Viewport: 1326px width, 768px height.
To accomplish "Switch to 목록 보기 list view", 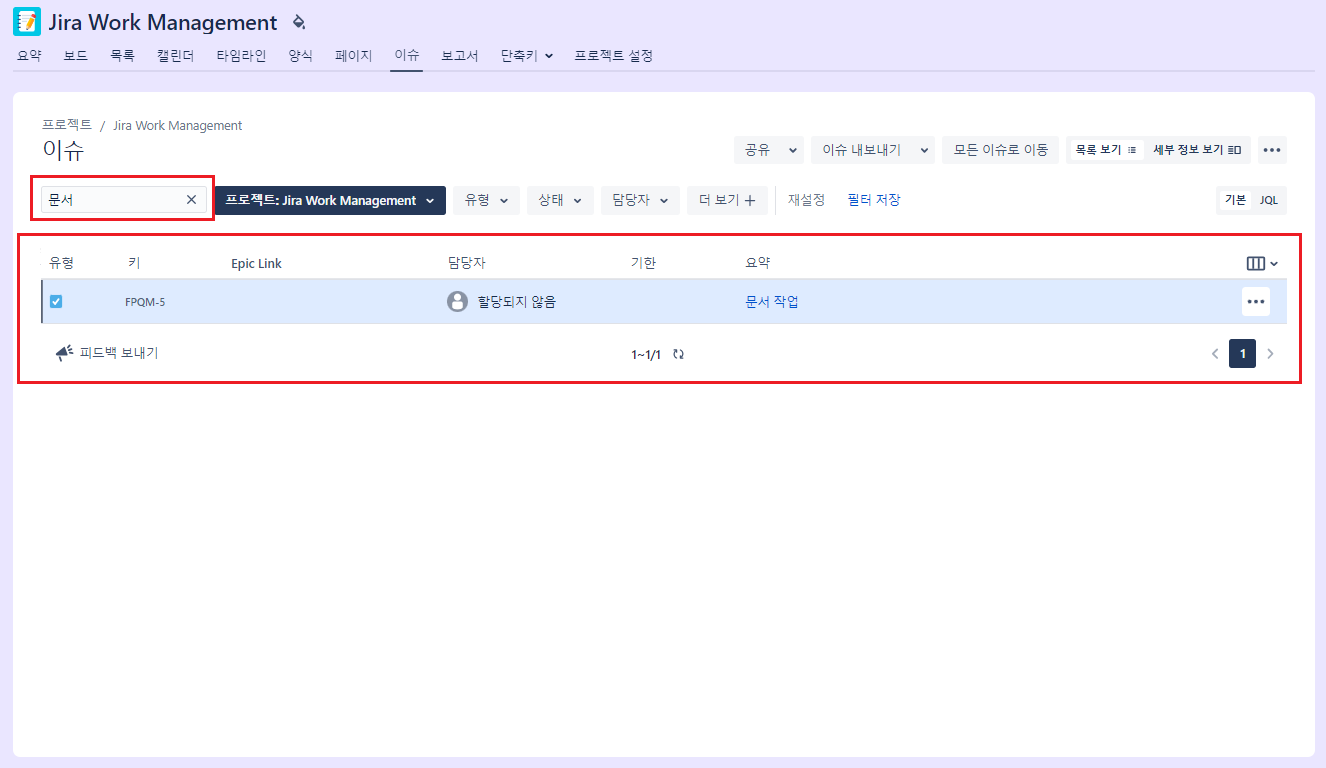I will 1106,150.
